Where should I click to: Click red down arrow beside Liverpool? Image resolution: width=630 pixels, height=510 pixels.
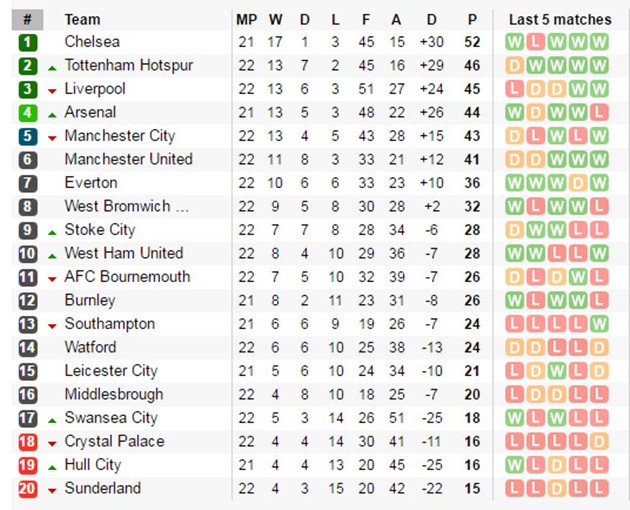tap(52, 92)
